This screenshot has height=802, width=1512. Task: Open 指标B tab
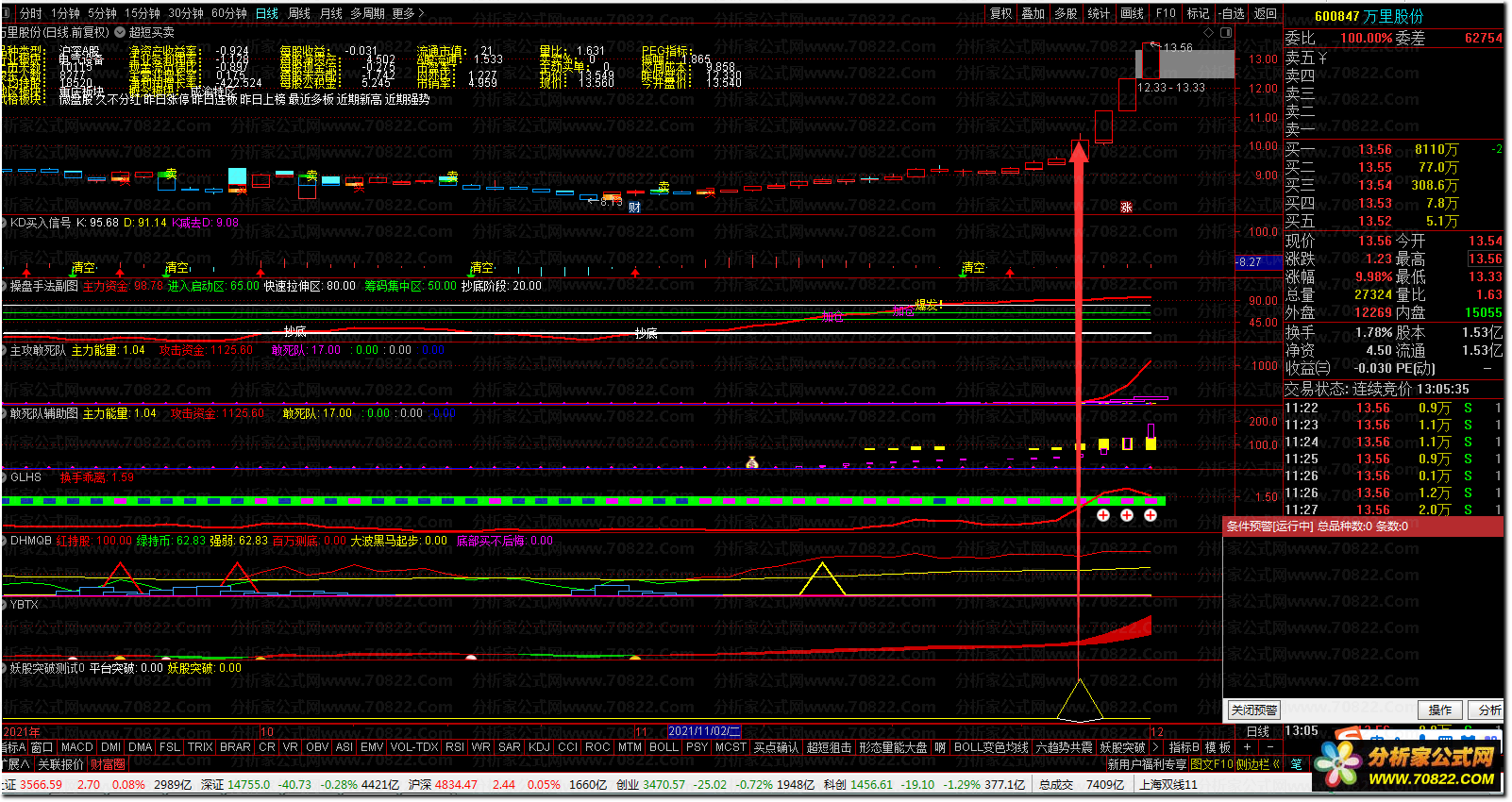click(1184, 746)
